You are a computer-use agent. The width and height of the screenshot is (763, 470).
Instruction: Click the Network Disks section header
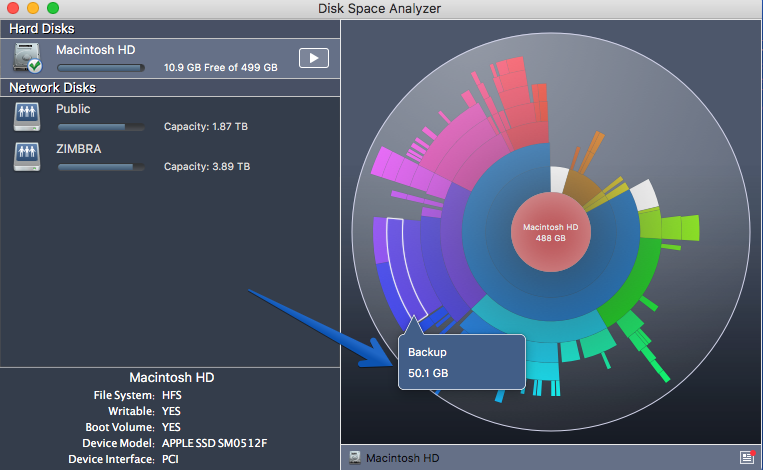tap(170, 88)
